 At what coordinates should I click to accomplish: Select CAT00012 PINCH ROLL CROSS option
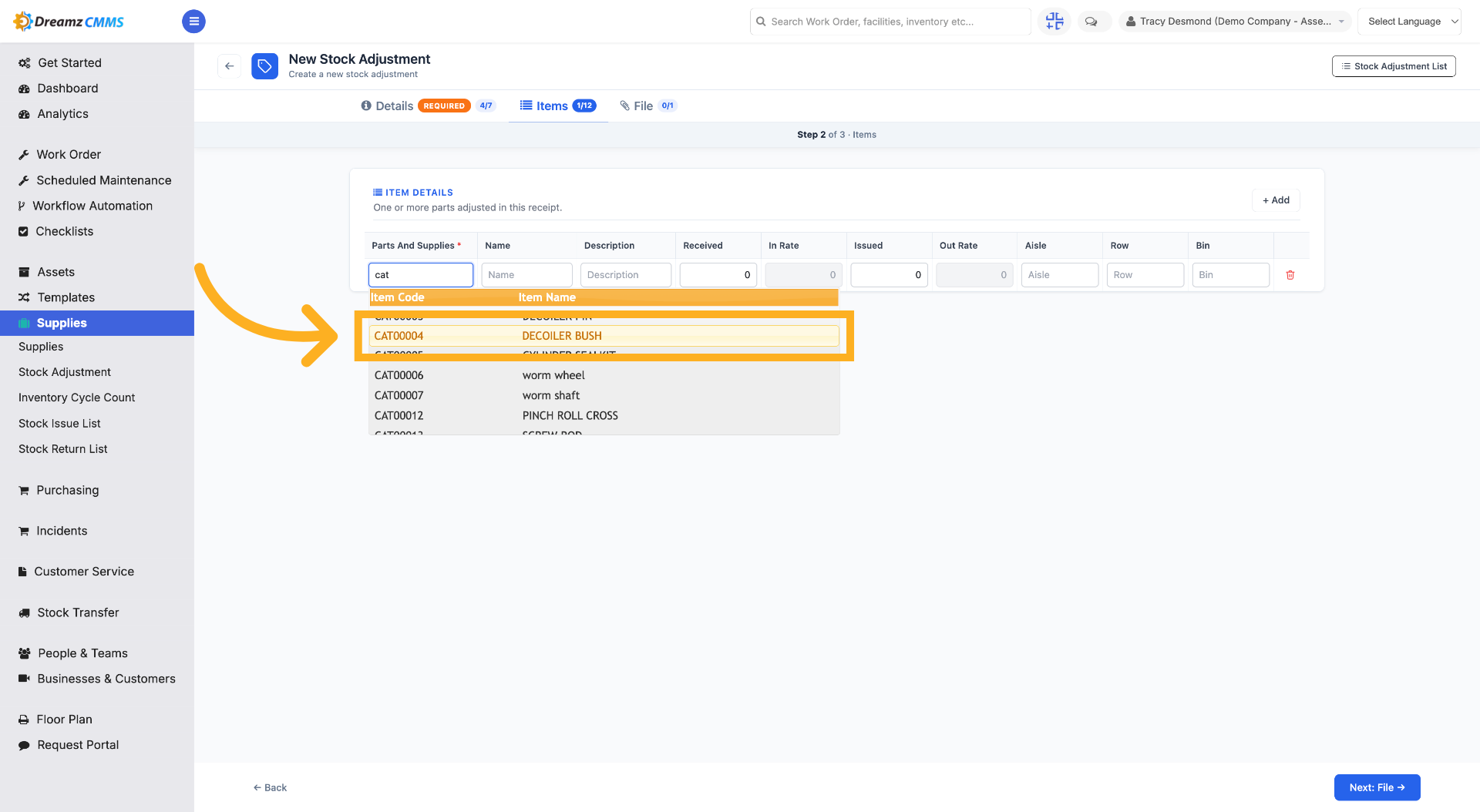604,415
